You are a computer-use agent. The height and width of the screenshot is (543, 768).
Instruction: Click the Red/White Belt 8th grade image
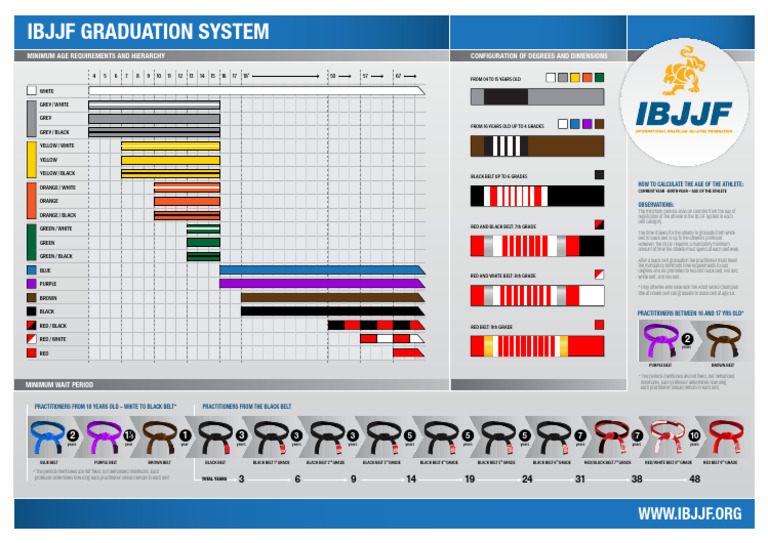tap(667, 437)
